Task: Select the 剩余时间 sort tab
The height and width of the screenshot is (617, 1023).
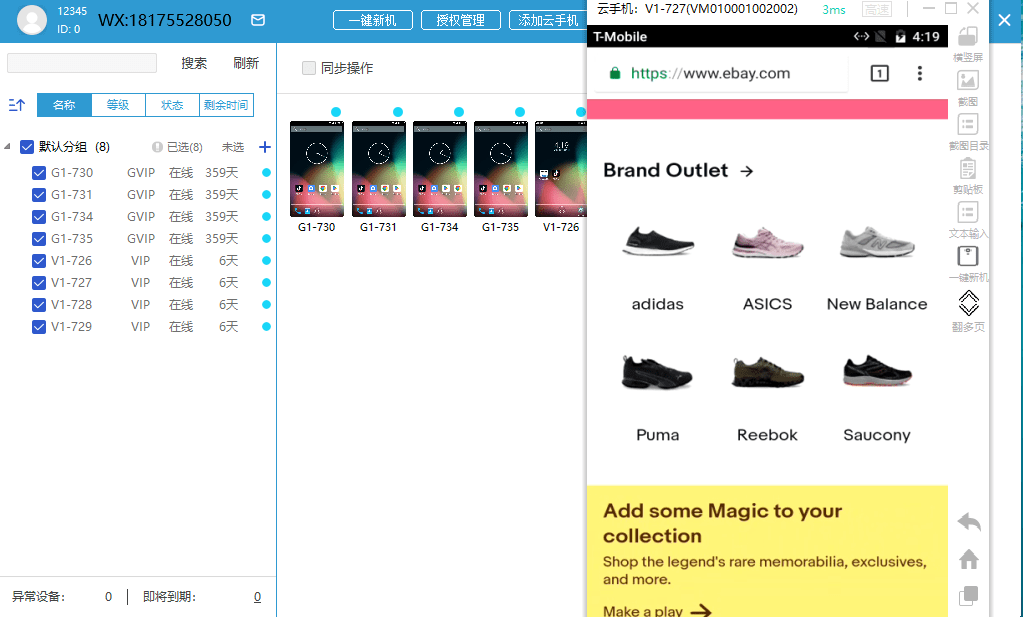Action: (x=226, y=105)
